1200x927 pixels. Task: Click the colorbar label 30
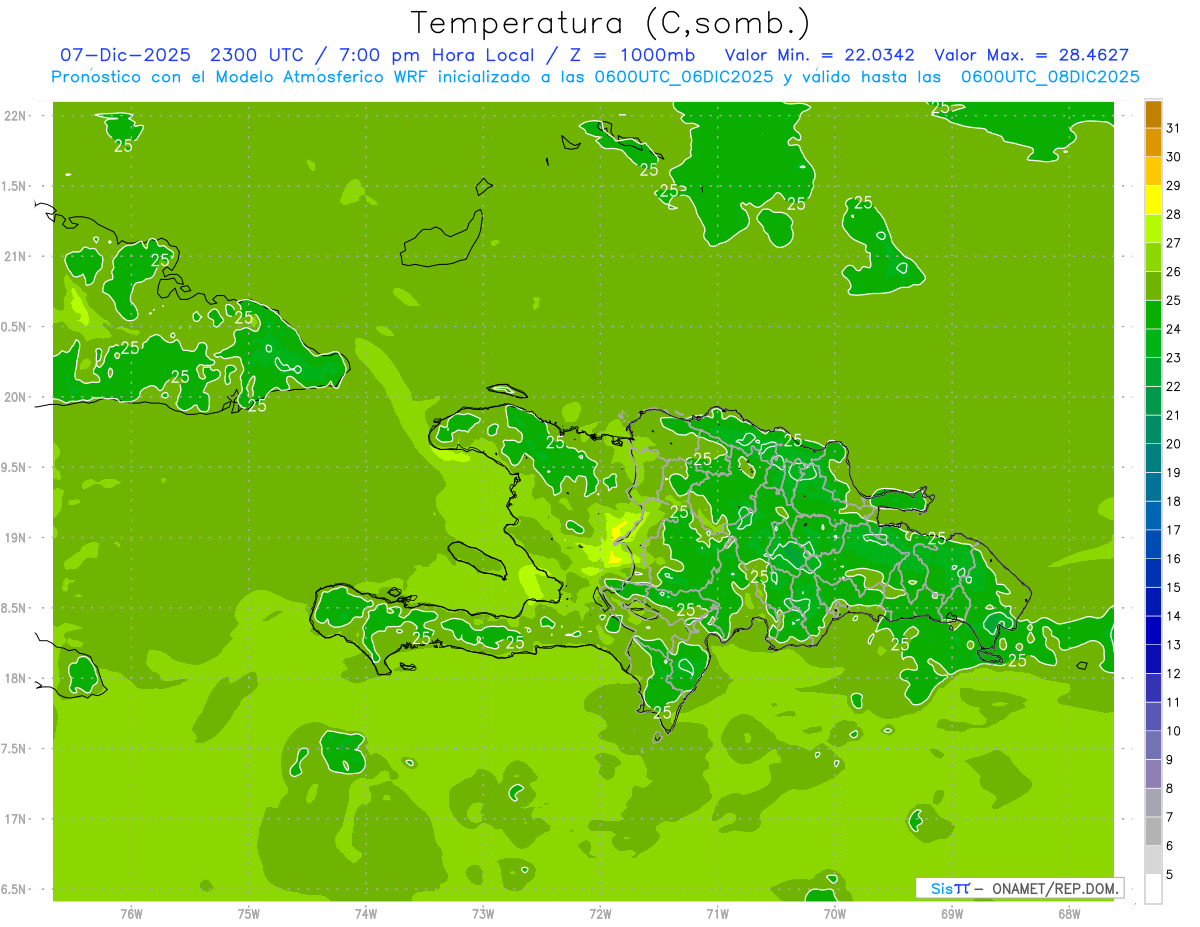tap(1173, 157)
